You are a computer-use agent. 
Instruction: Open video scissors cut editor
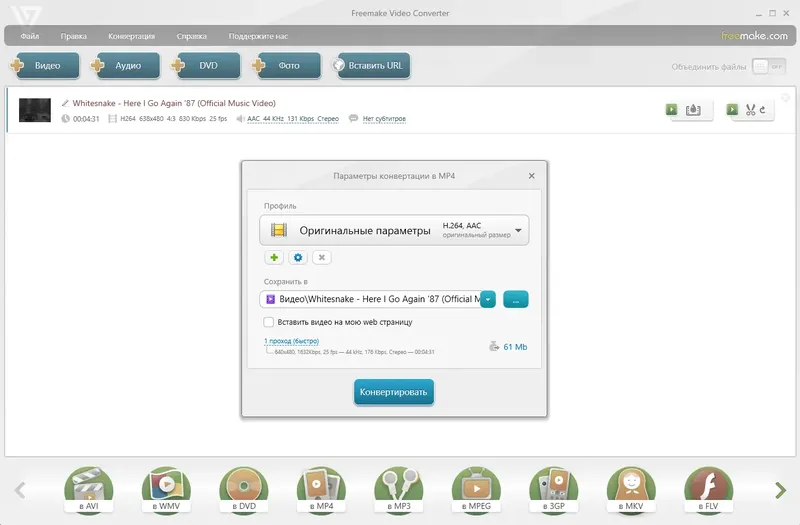(750, 110)
